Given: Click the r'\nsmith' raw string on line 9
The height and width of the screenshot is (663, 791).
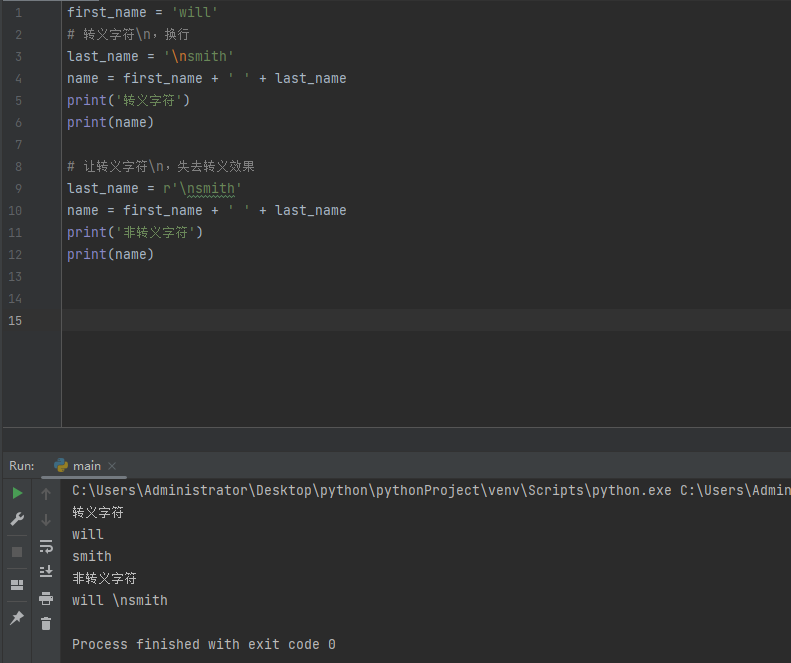Looking at the screenshot, I should click(202, 188).
